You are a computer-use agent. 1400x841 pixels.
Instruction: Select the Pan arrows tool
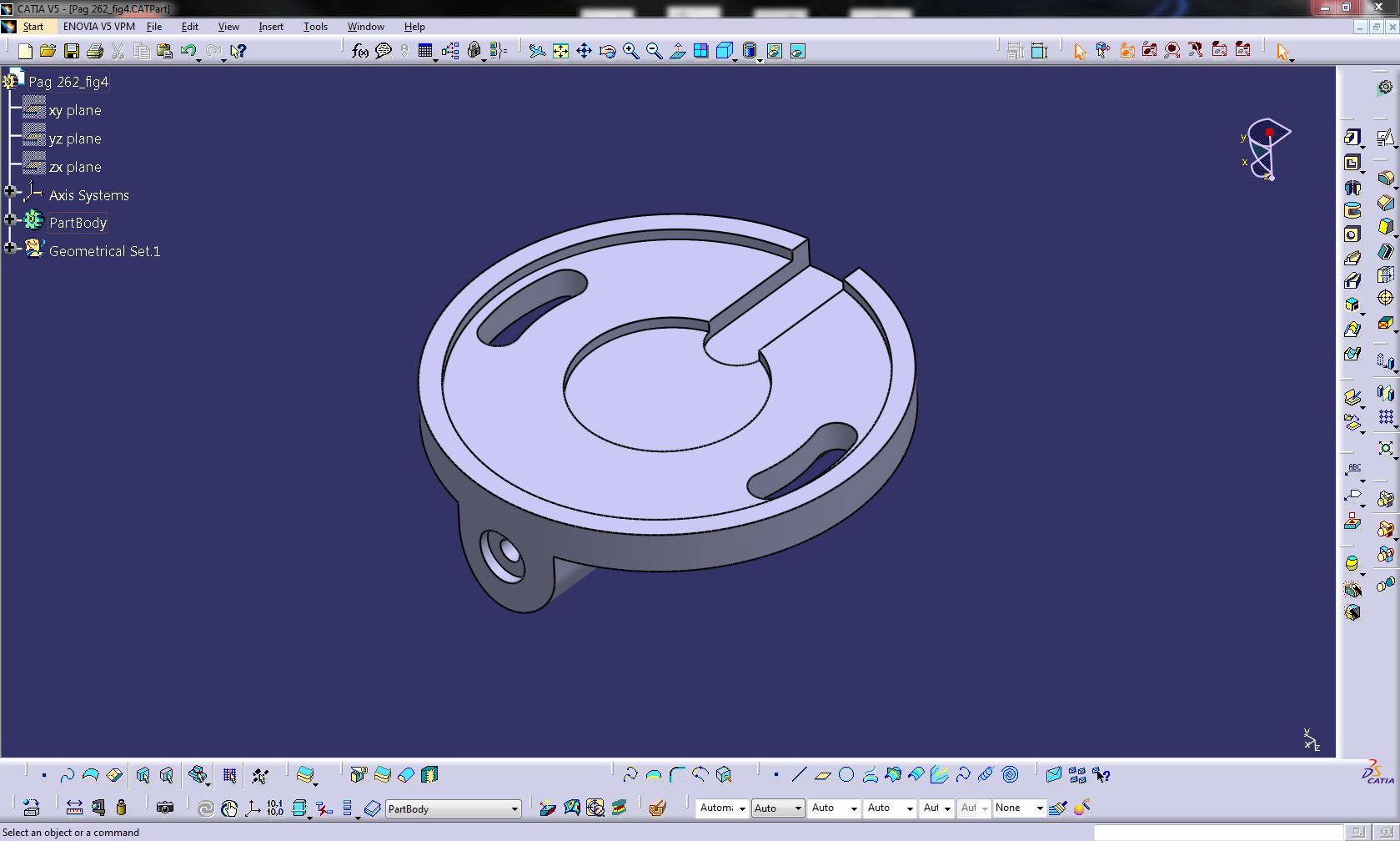tap(585, 52)
